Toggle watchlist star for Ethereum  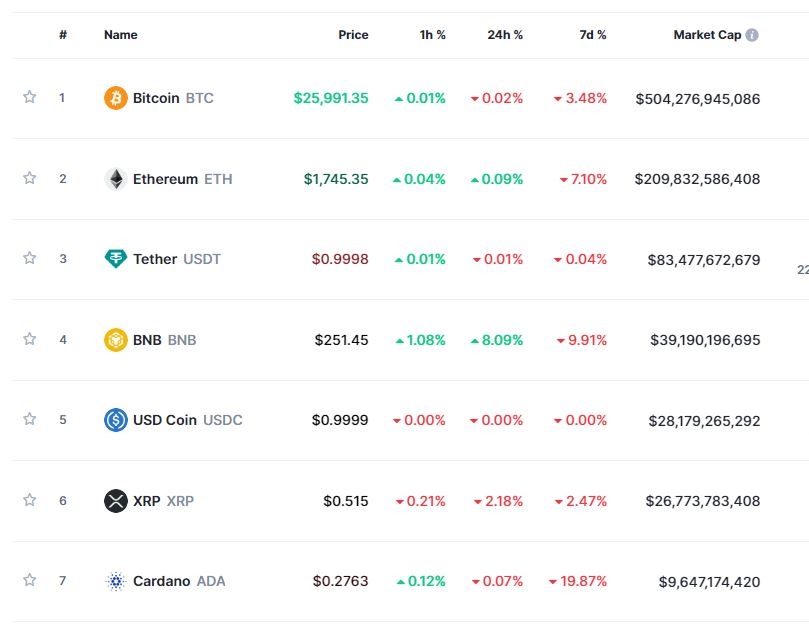point(30,178)
